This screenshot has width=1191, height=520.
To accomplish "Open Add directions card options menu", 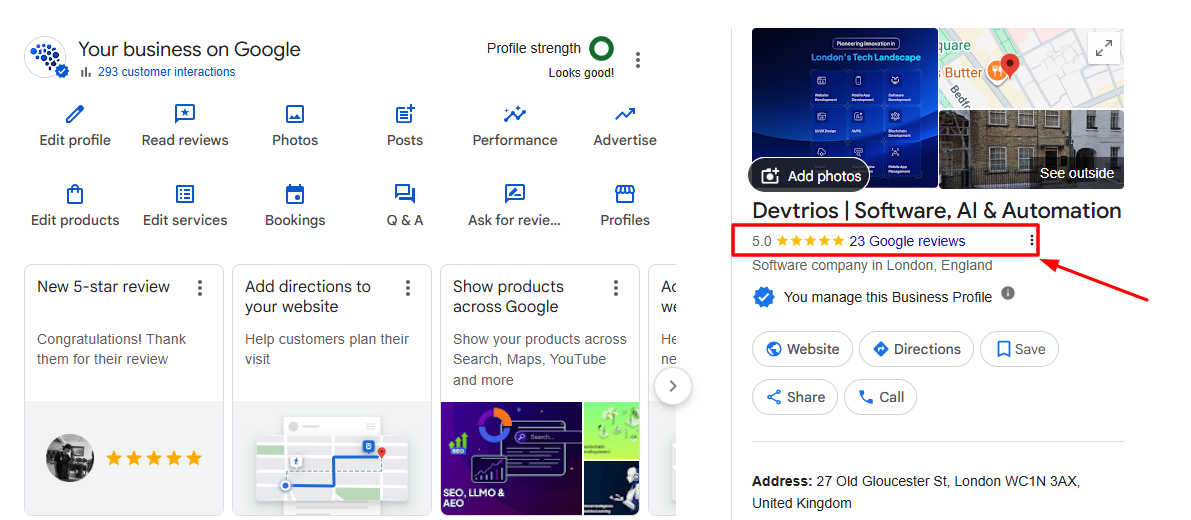I will [x=408, y=288].
